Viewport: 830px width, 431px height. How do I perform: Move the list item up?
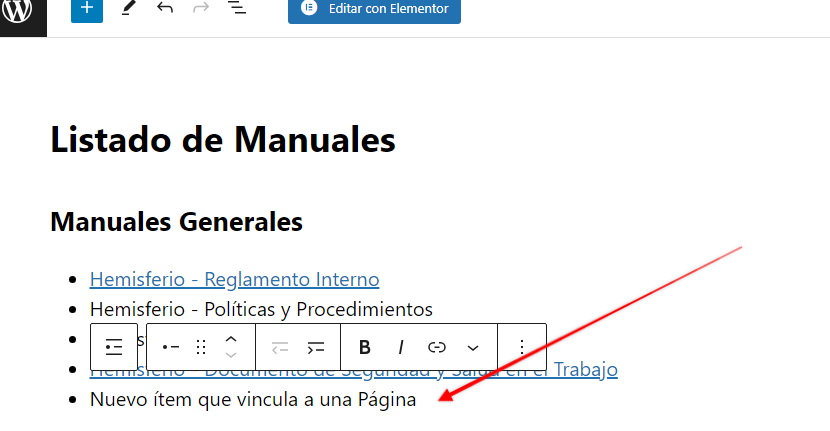(231, 340)
